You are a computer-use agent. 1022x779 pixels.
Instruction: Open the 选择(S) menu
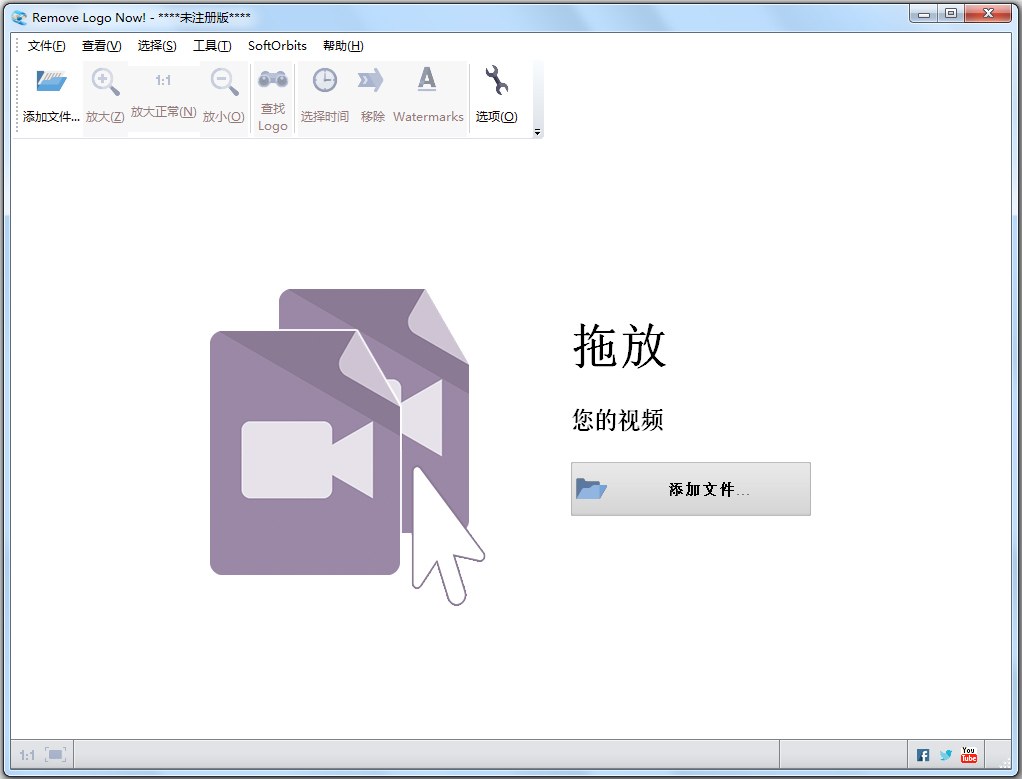[x=157, y=46]
